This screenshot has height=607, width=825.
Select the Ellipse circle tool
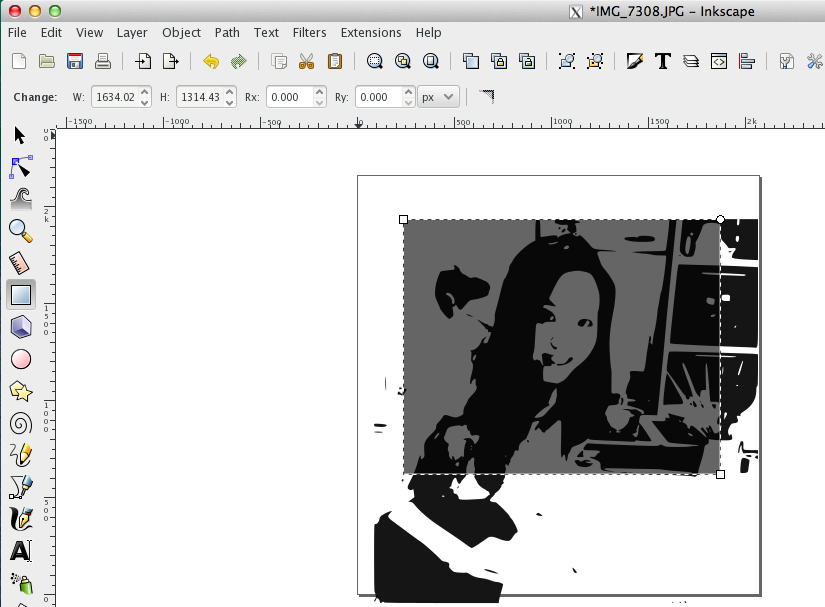point(21,359)
